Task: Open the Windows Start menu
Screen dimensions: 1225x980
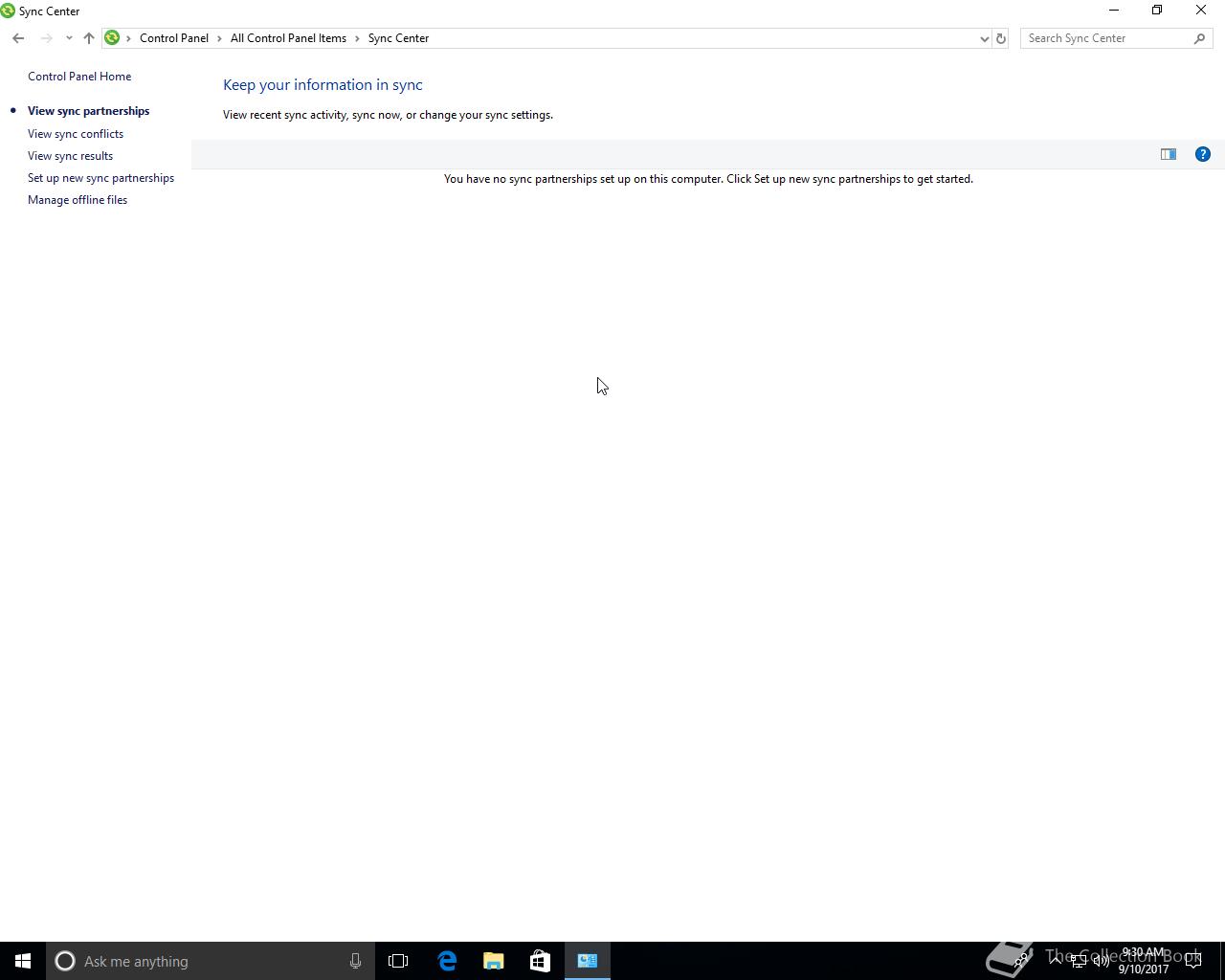Action: (x=23, y=961)
